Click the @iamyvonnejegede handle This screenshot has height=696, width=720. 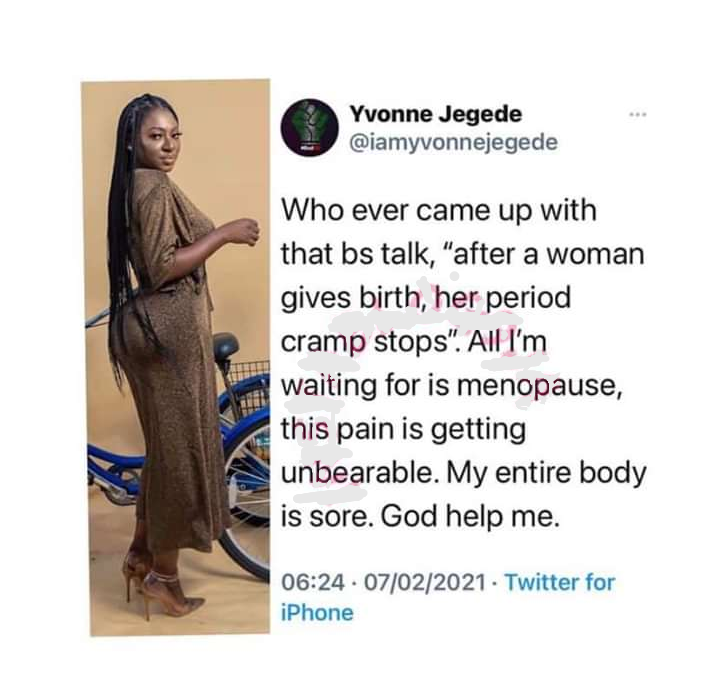click(454, 142)
